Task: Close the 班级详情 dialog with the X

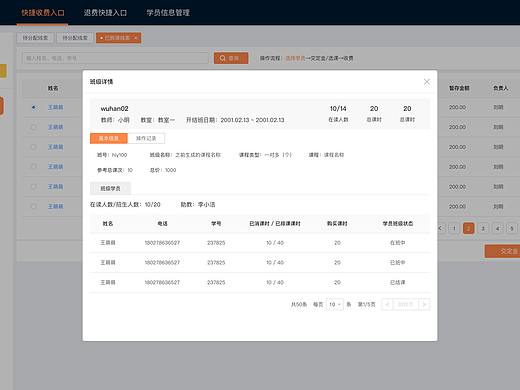Action: coord(426,82)
